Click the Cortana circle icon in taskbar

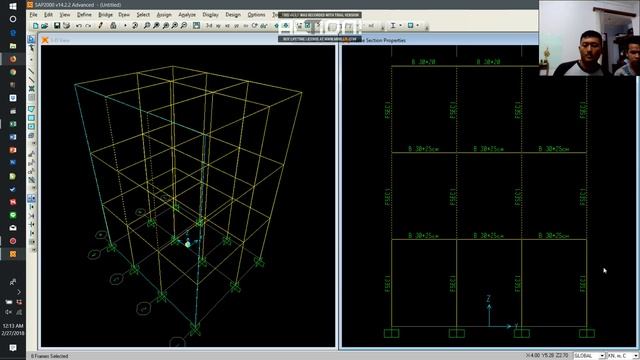(x=13, y=19)
